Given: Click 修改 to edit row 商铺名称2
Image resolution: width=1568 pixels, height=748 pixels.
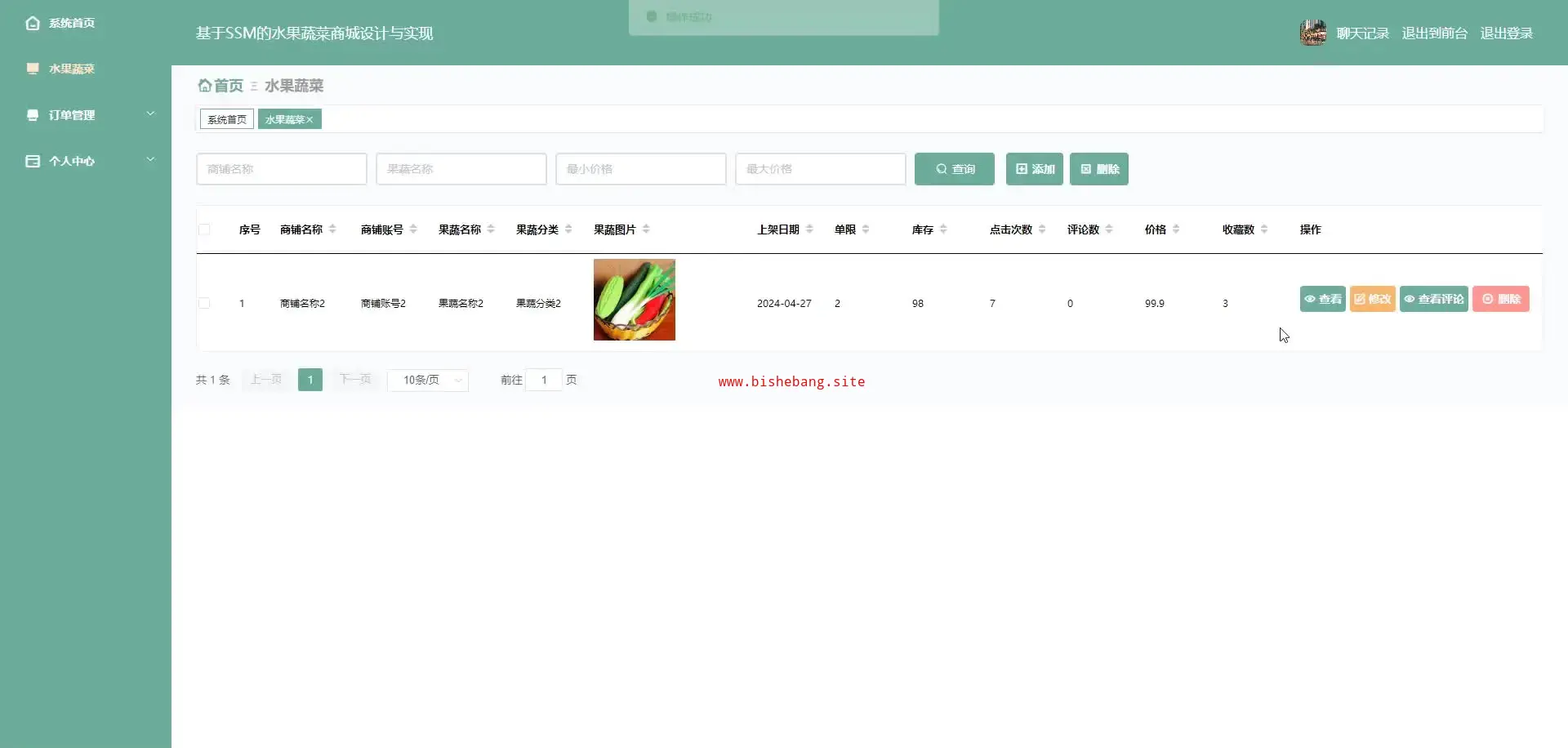Looking at the screenshot, I should [1373, 299].
